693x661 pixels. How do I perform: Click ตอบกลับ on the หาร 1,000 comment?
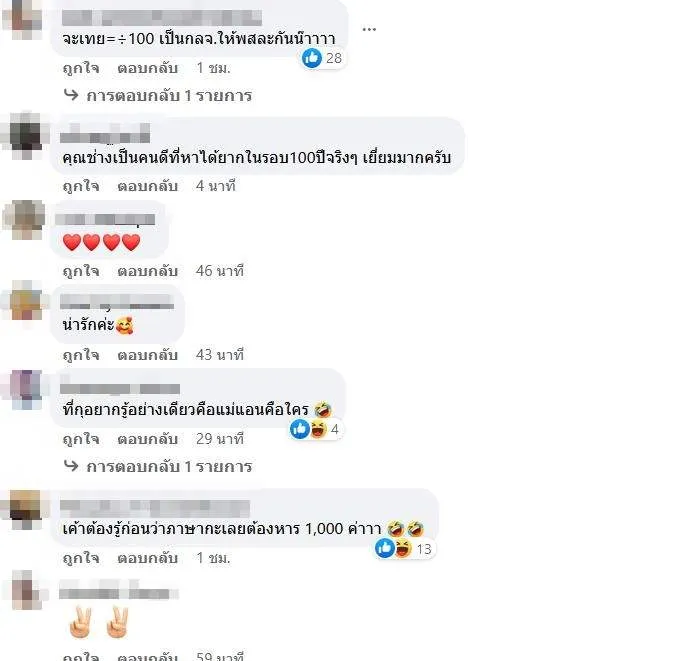[x=148, y=558]
